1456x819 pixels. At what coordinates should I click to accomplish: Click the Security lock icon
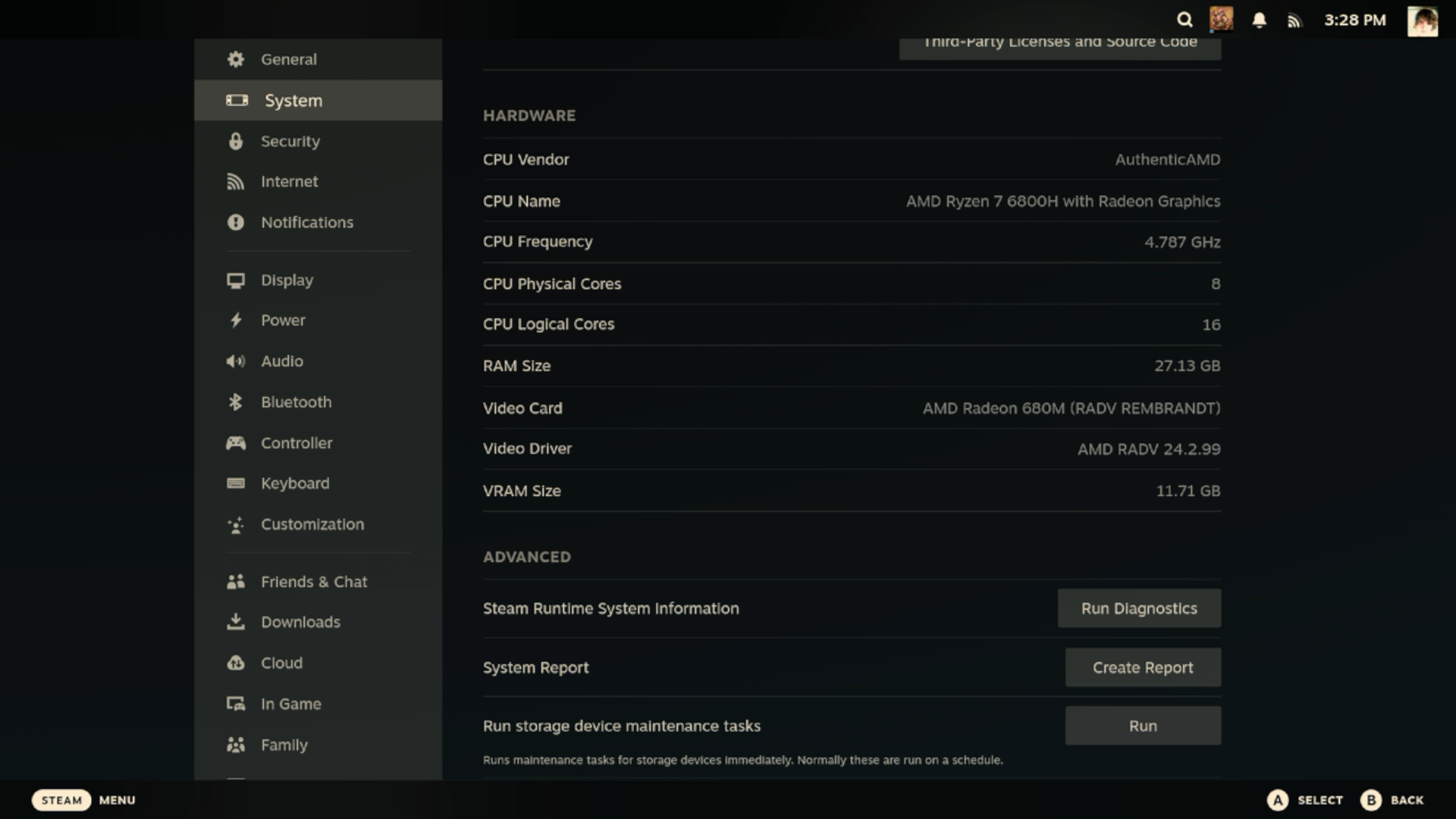236,141
